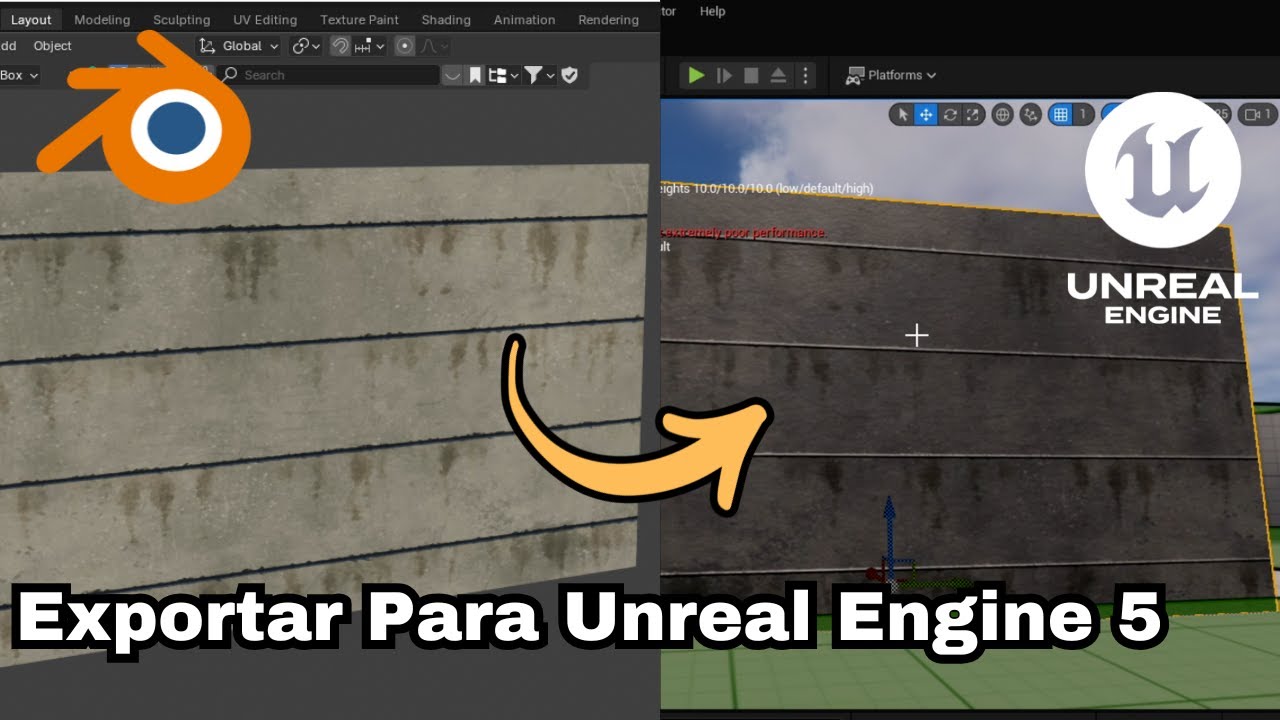Open the play options three-dot menu
This screenshot has height=720, width=1280.
point(805,75)
